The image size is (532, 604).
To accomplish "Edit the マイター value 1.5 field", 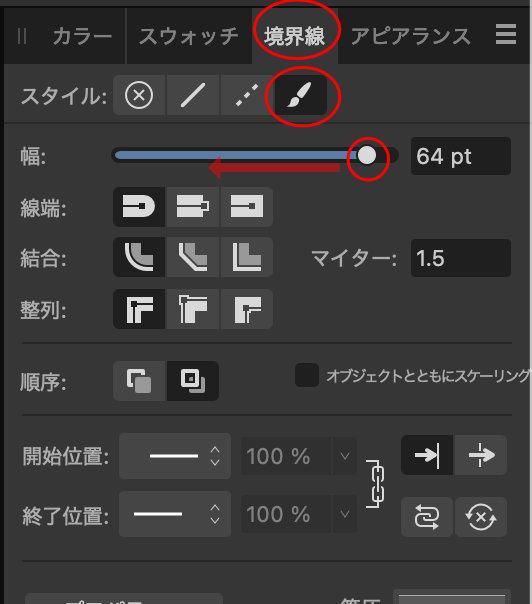I will (461, 258).
